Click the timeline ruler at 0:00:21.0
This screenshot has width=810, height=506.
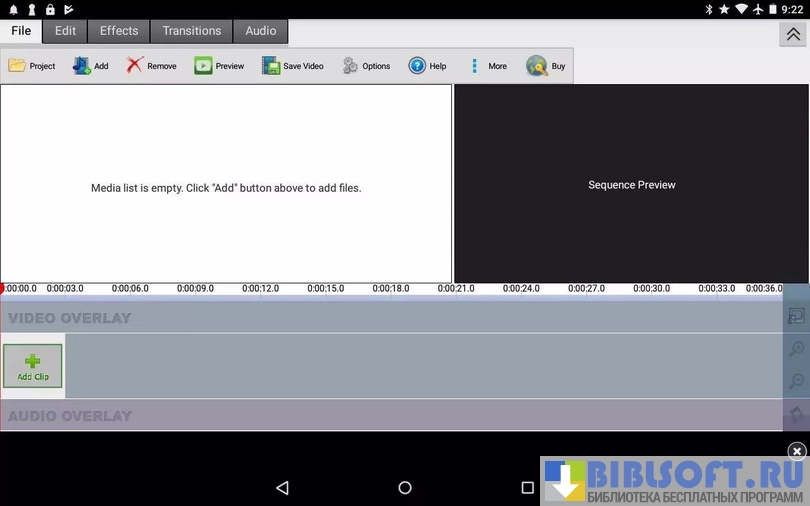click(456, 289)
